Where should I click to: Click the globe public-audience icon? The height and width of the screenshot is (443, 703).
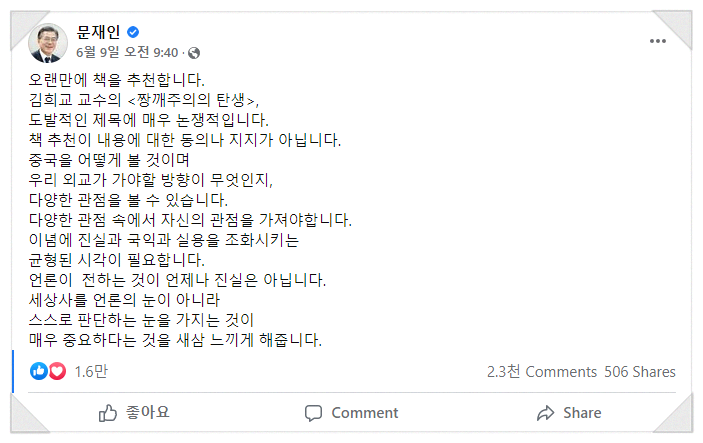[x=194, y=52]
